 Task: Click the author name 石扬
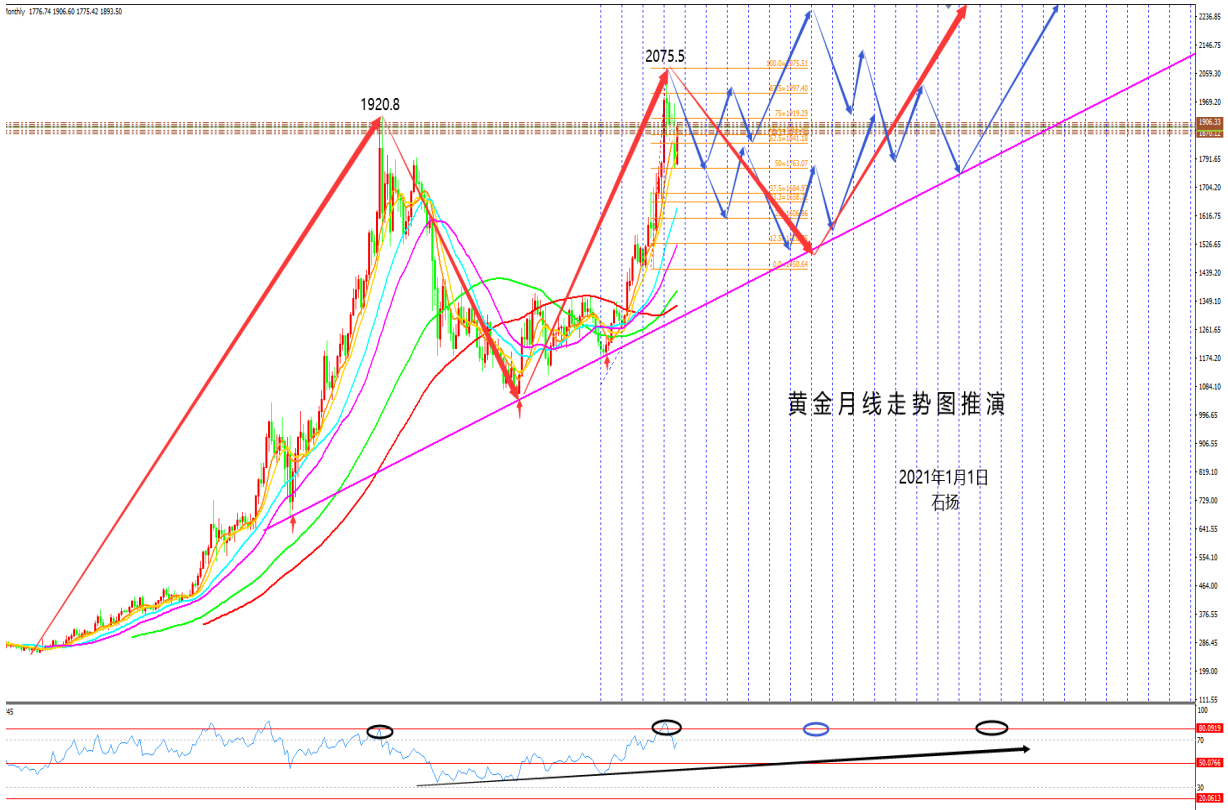[x=944, y=503]
